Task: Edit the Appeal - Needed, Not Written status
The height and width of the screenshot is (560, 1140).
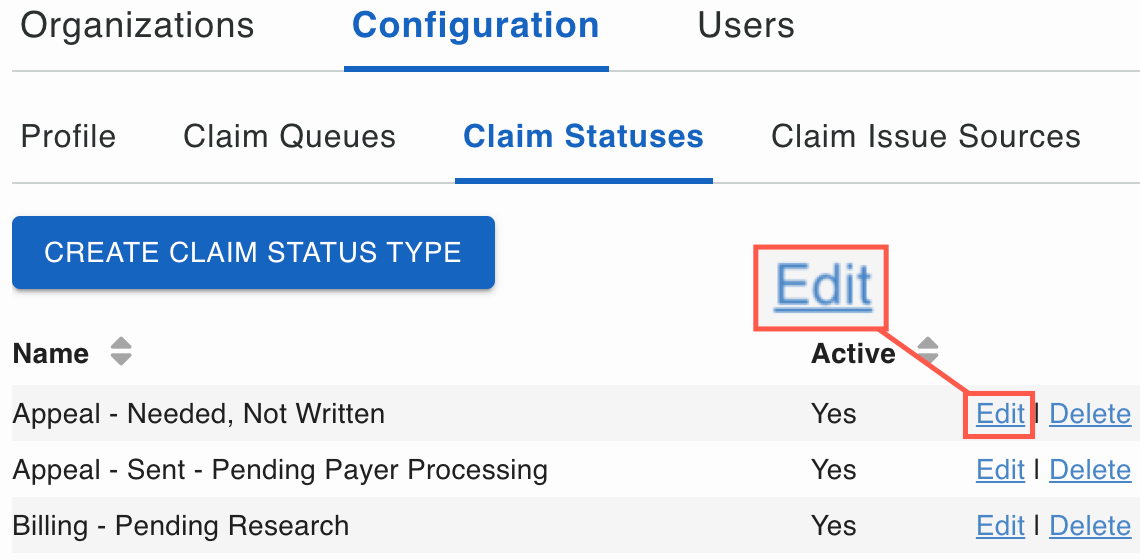Action: point(1000,413)
